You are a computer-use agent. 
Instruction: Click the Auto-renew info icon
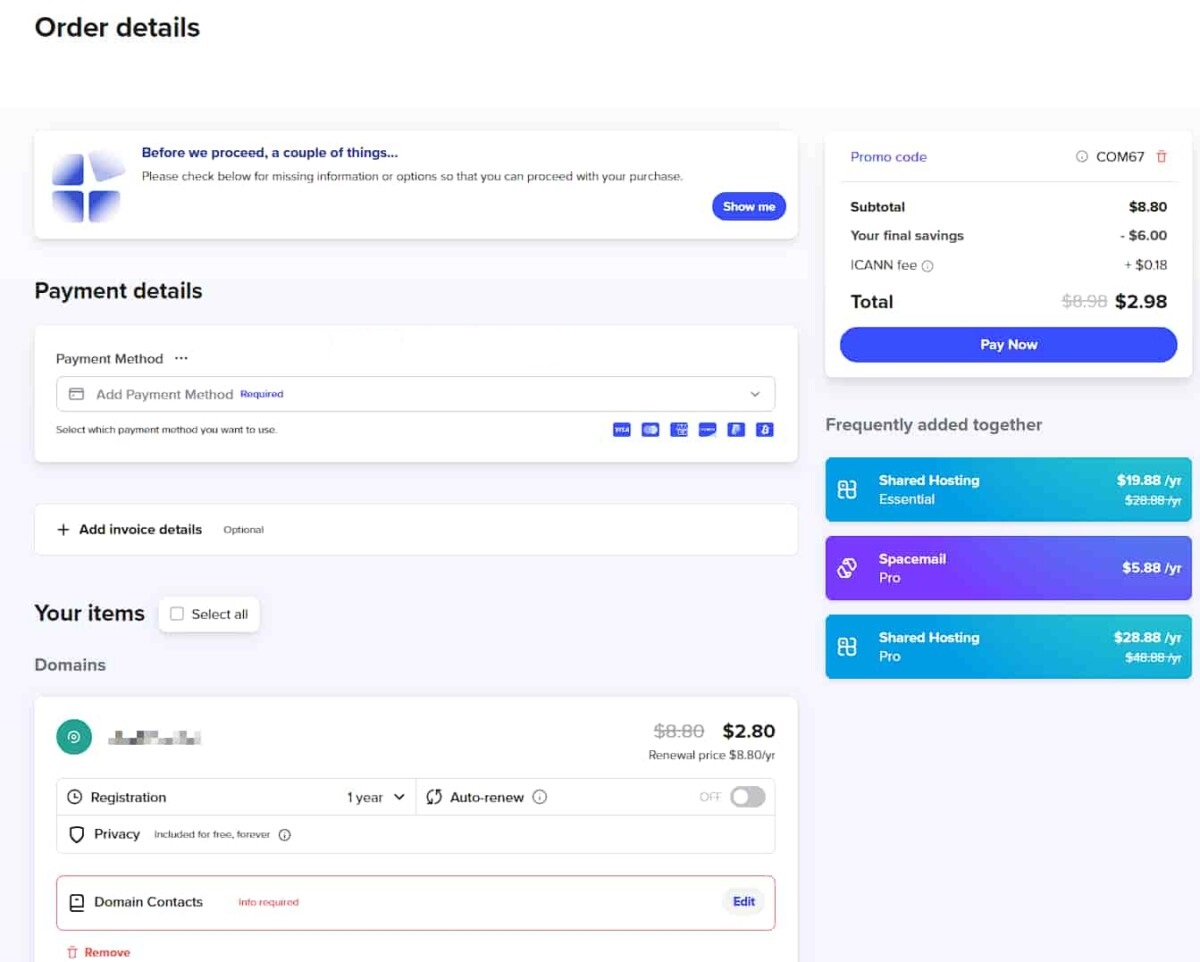click(540, 798)
